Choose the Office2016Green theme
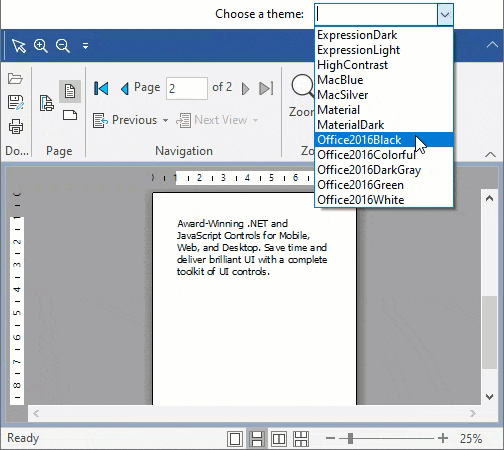 coord(384,185)
